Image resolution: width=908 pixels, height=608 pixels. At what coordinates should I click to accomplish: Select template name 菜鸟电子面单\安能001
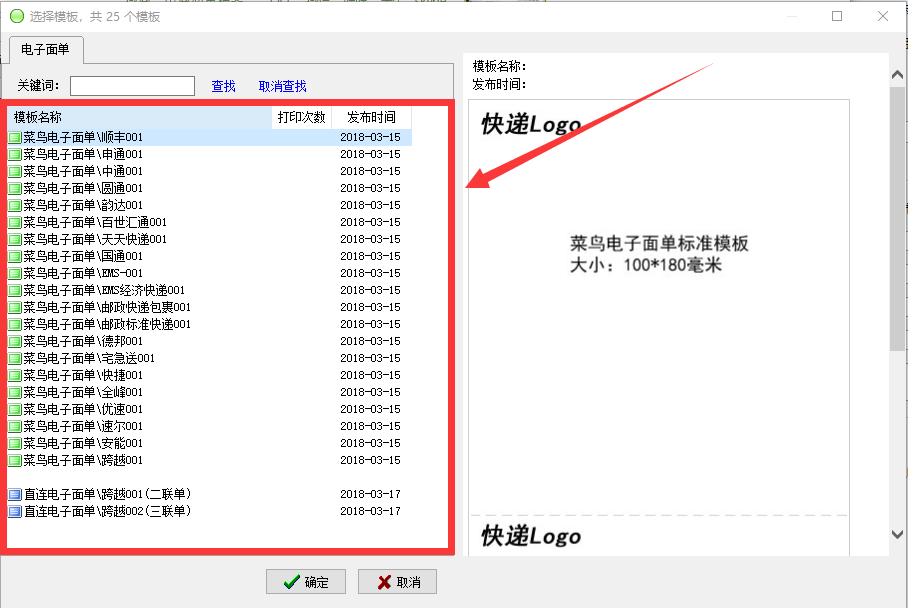pyautogui.click(x=83, y=443)
